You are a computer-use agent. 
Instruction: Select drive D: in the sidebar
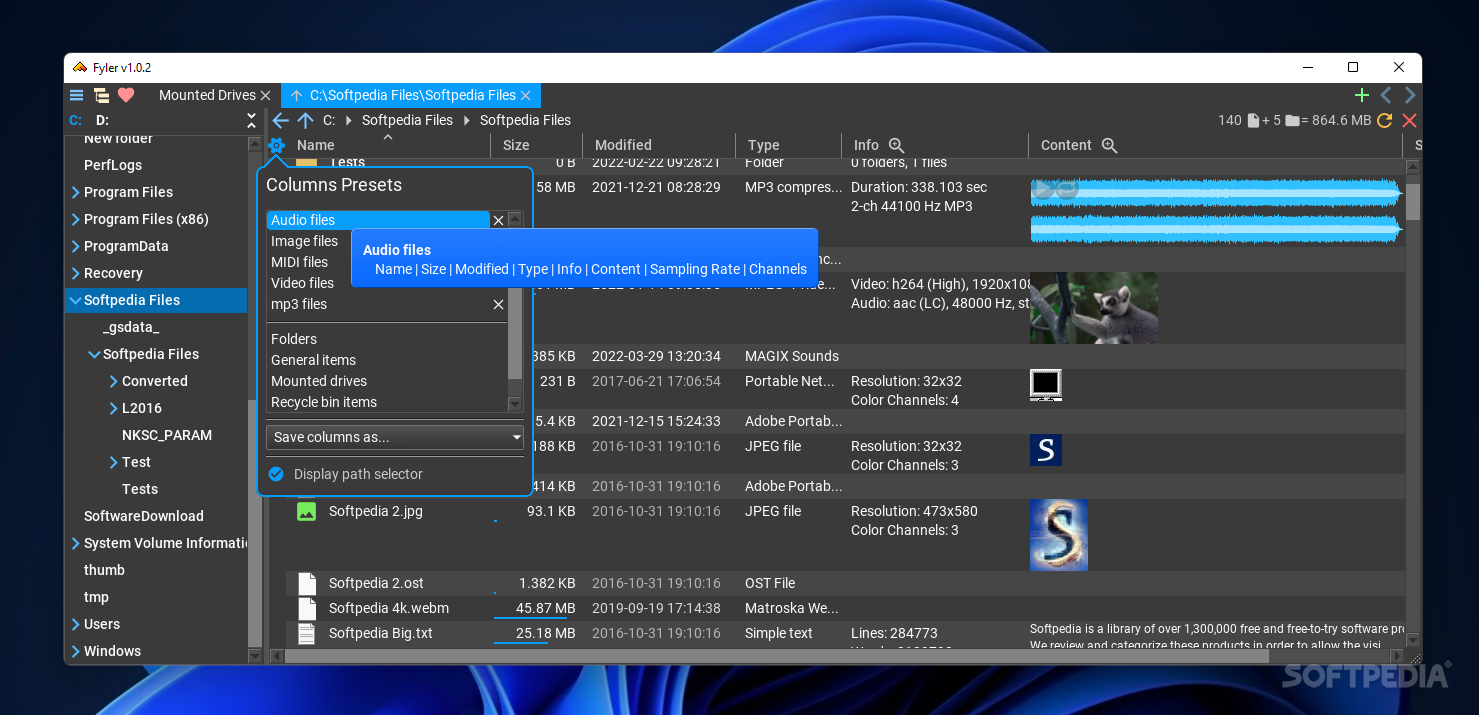(102, 120)
